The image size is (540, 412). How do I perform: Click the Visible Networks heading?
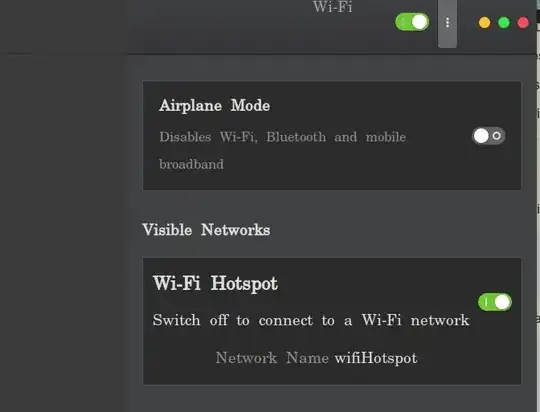click(206, 230)
